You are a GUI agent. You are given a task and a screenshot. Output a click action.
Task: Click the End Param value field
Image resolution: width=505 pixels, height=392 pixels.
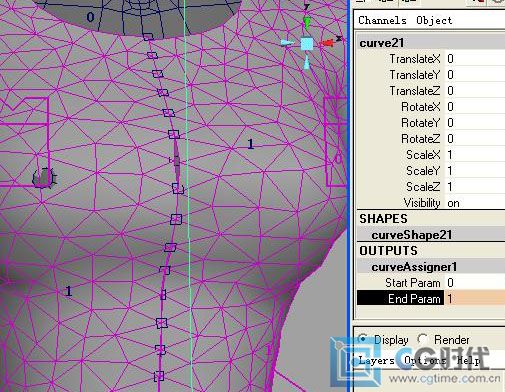pyautogui.click(x=475, y=299)
